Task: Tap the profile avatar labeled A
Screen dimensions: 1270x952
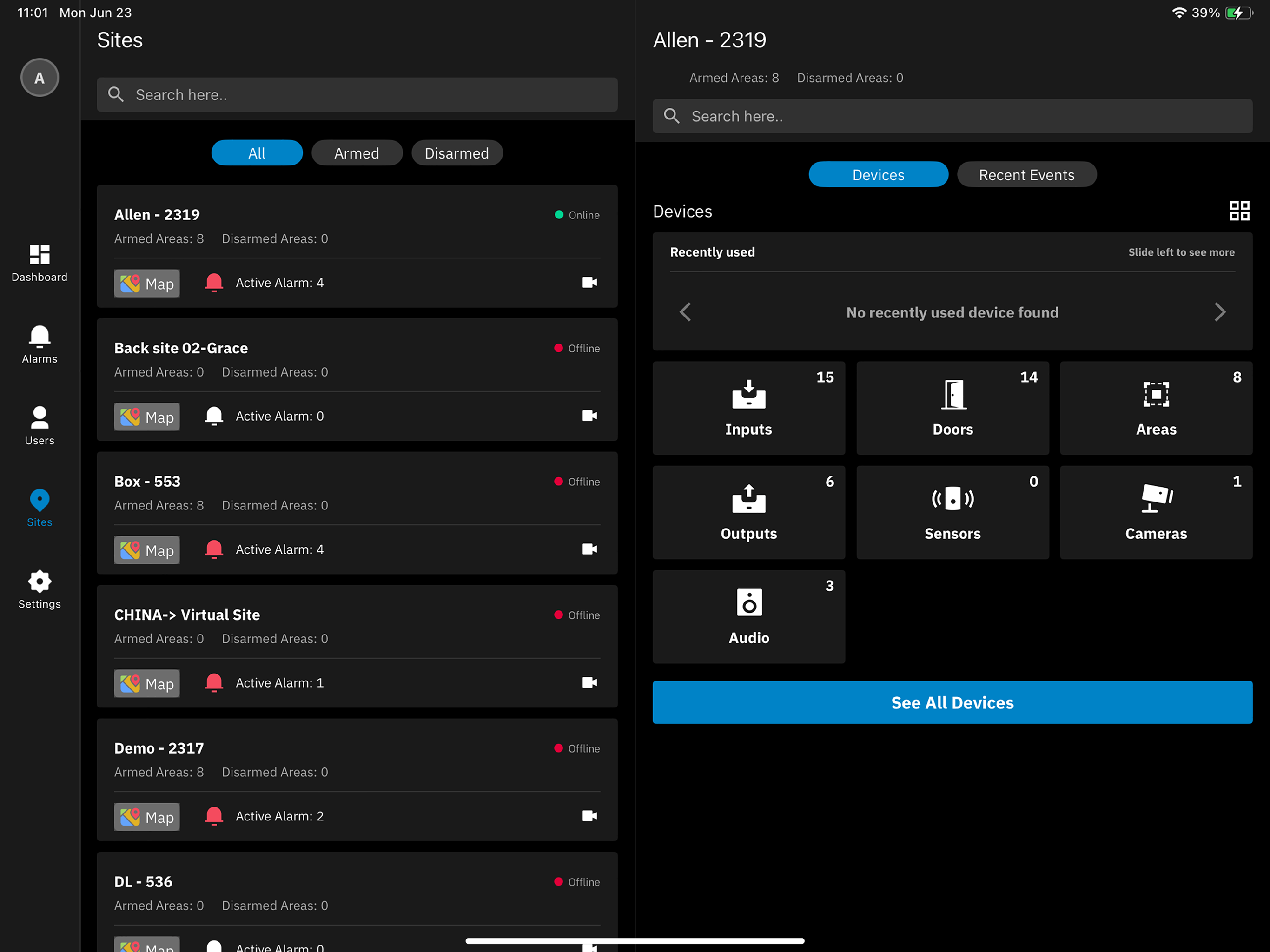Action: click(40, 78)
